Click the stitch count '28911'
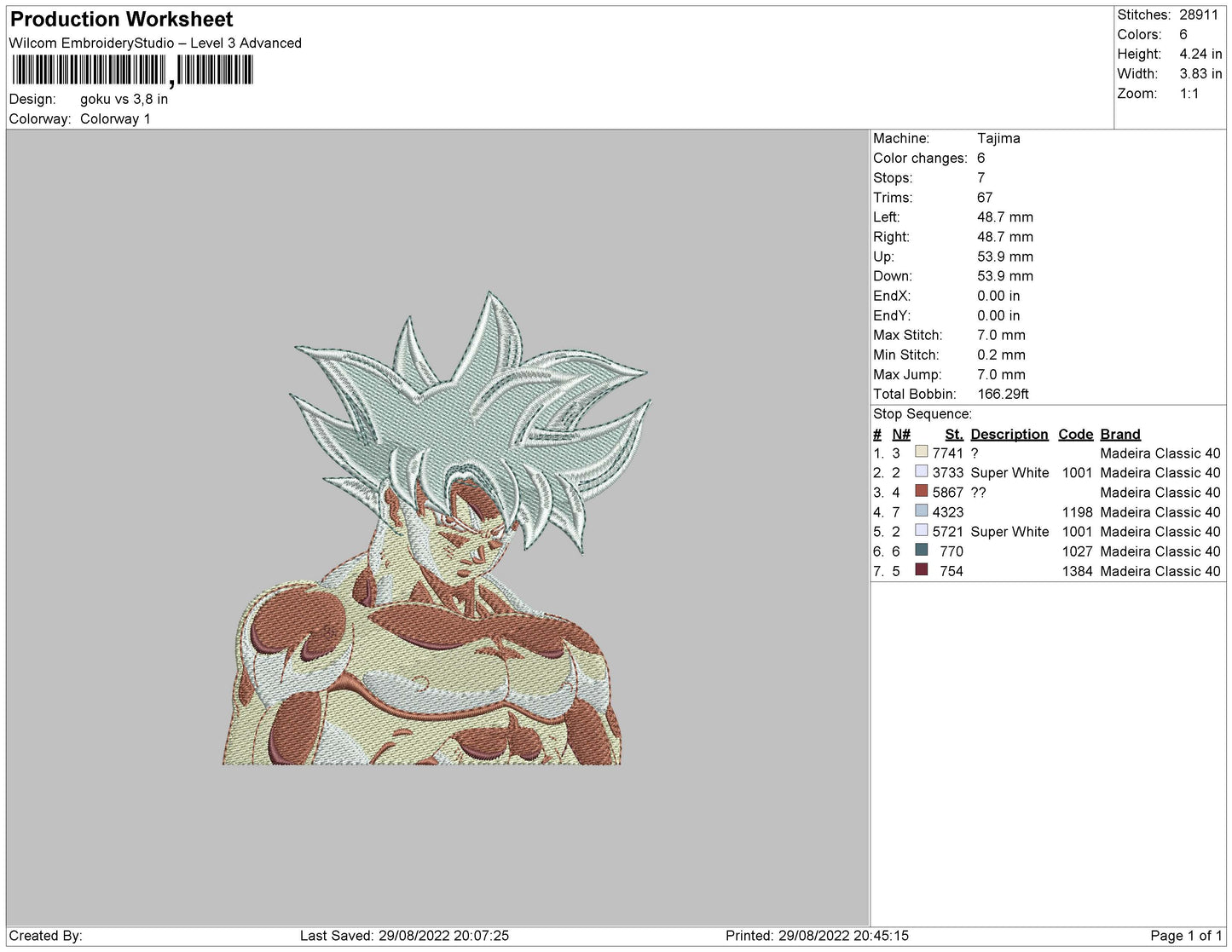The image size is (1232, 952). coord(1199,14)
